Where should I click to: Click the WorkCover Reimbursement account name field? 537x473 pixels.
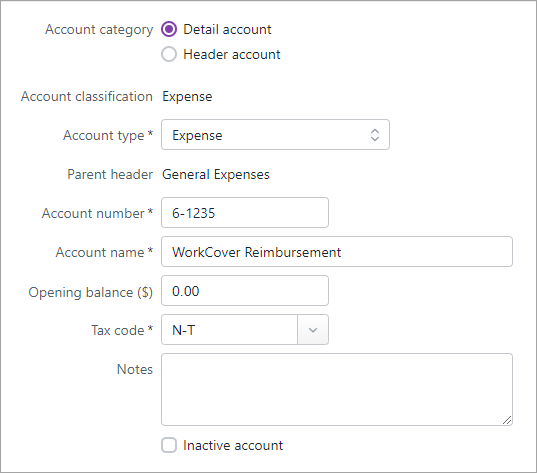(337, 251)
